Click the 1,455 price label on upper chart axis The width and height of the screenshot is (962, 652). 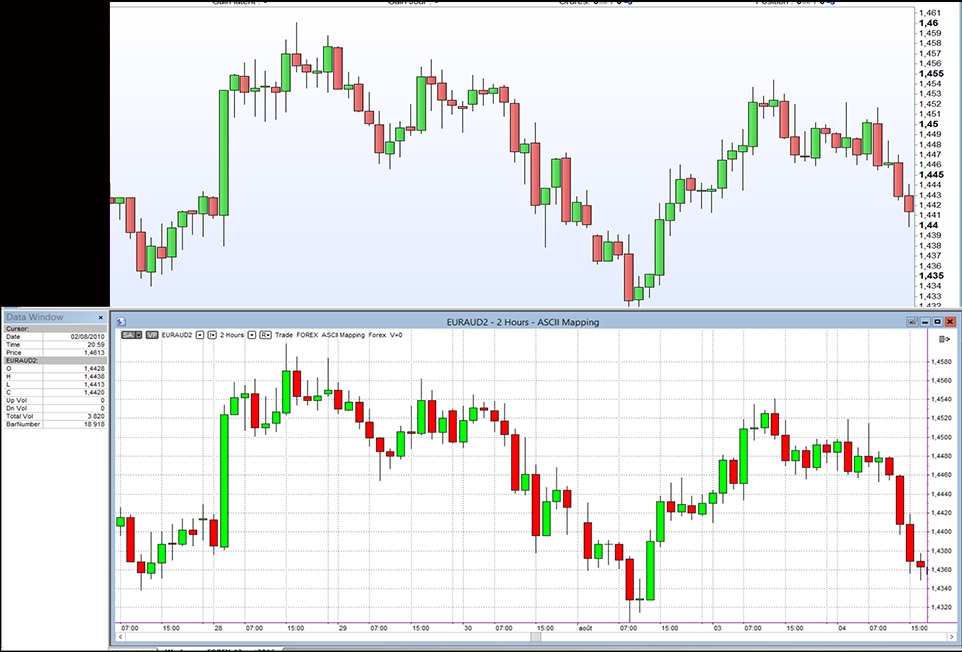click(931, 74)
